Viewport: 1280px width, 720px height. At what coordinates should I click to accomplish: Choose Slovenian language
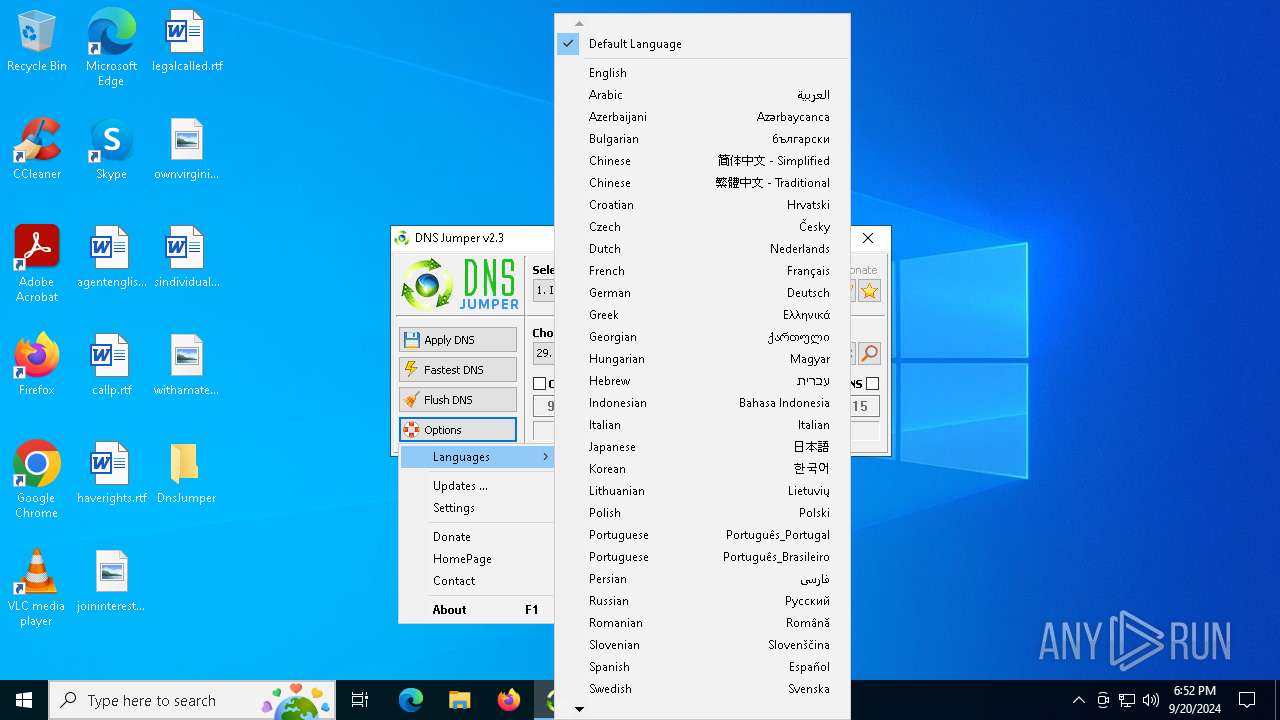pyautogui.click(x=702, y=645)
